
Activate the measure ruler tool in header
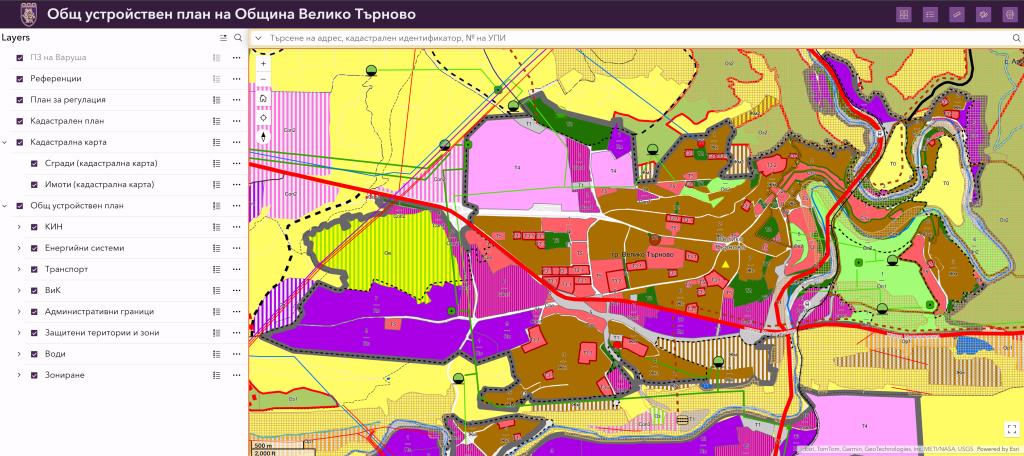957,14
